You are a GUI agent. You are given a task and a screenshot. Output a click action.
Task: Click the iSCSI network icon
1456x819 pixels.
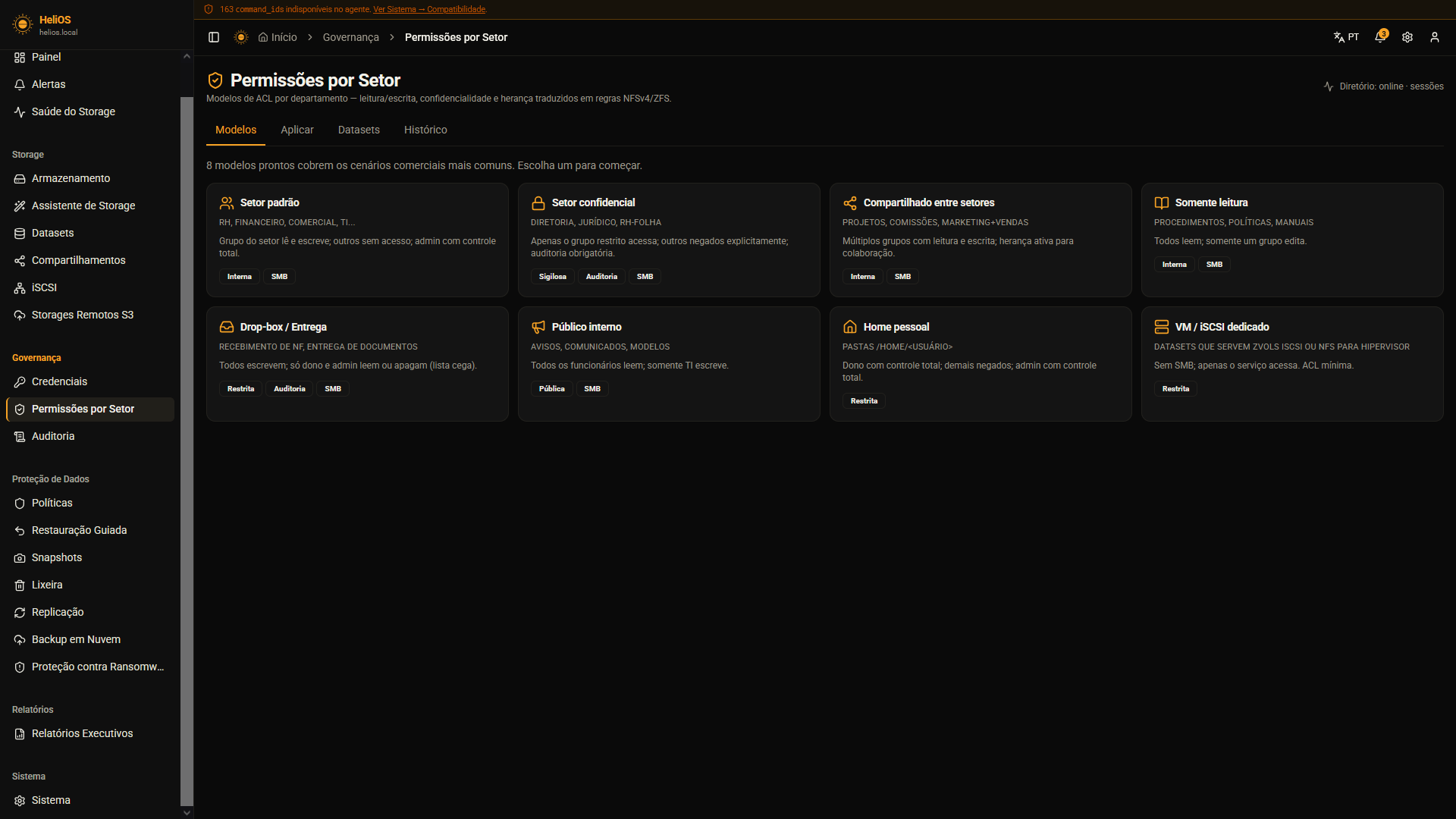(x=20, y=287)
